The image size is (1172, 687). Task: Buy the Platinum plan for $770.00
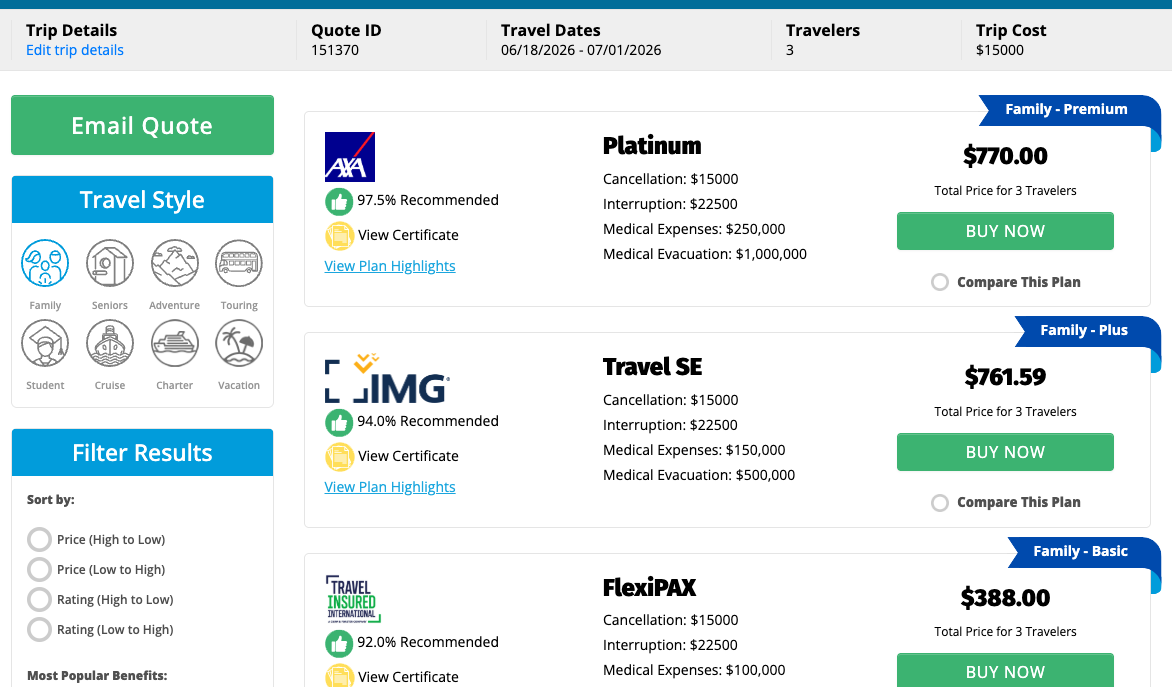[x=1005, y=231]
